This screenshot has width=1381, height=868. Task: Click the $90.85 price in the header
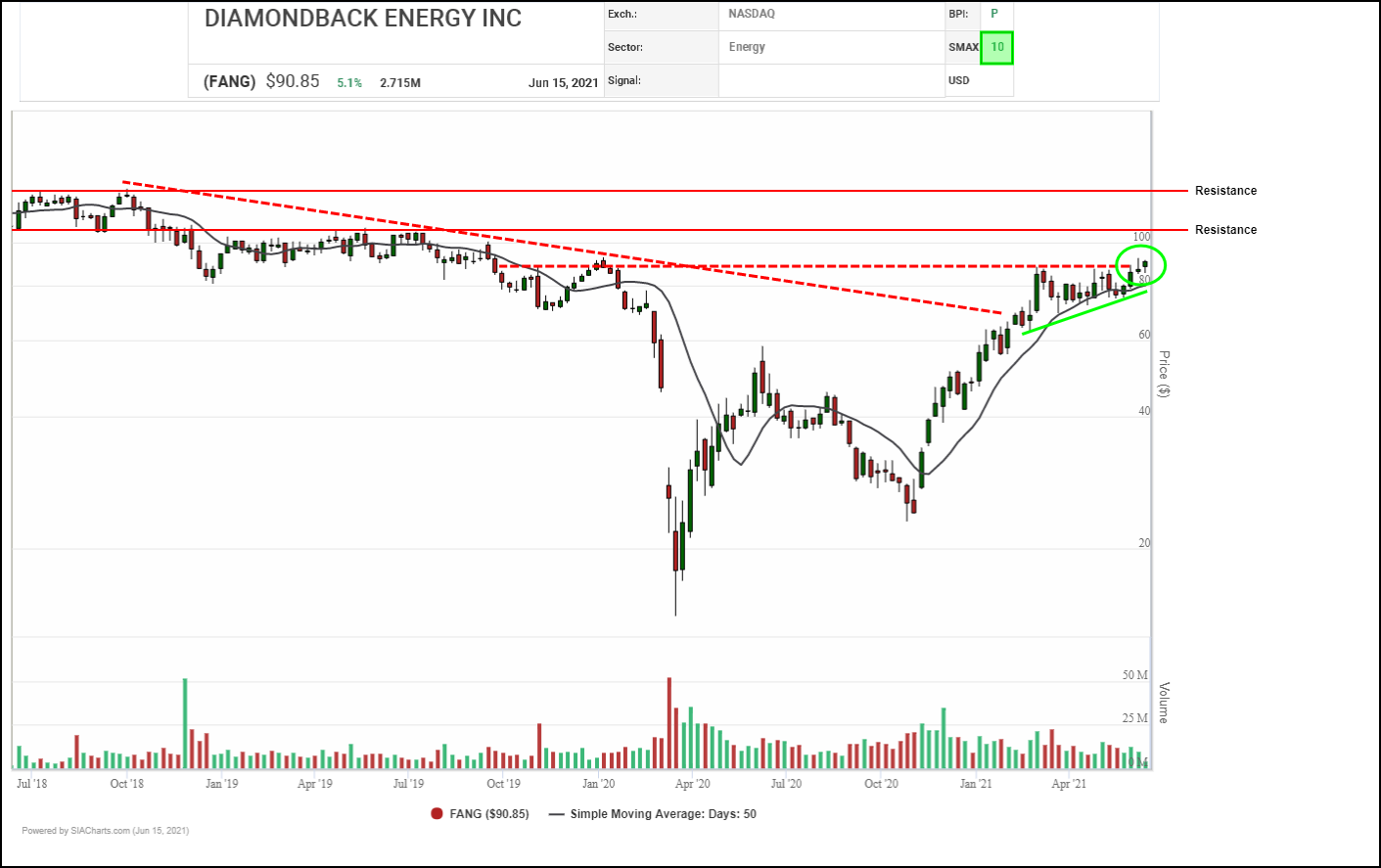pyautogui.click(x=293, y=81)
